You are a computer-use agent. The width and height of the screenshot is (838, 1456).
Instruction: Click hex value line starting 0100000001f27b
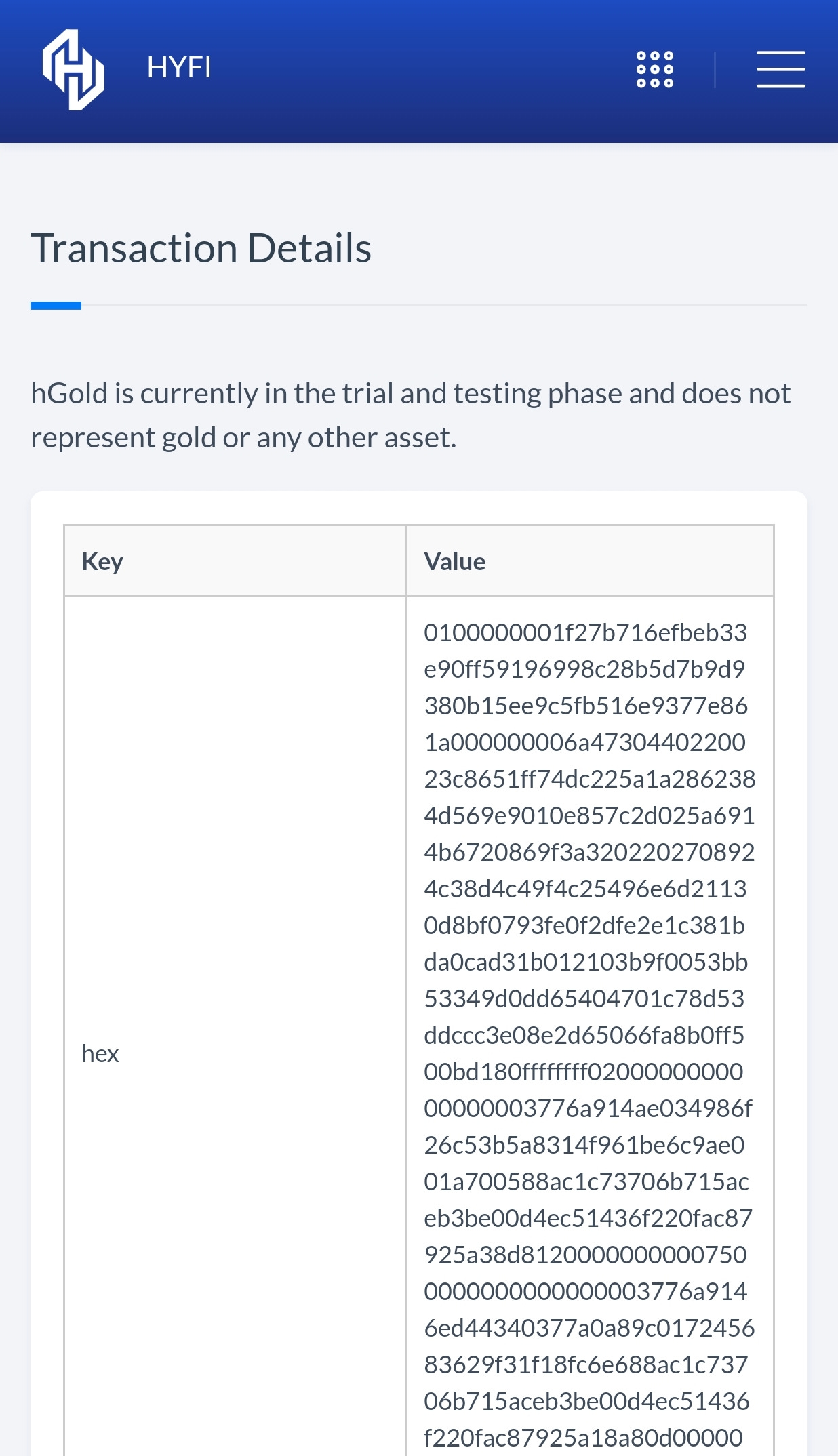tap(586, 632)
